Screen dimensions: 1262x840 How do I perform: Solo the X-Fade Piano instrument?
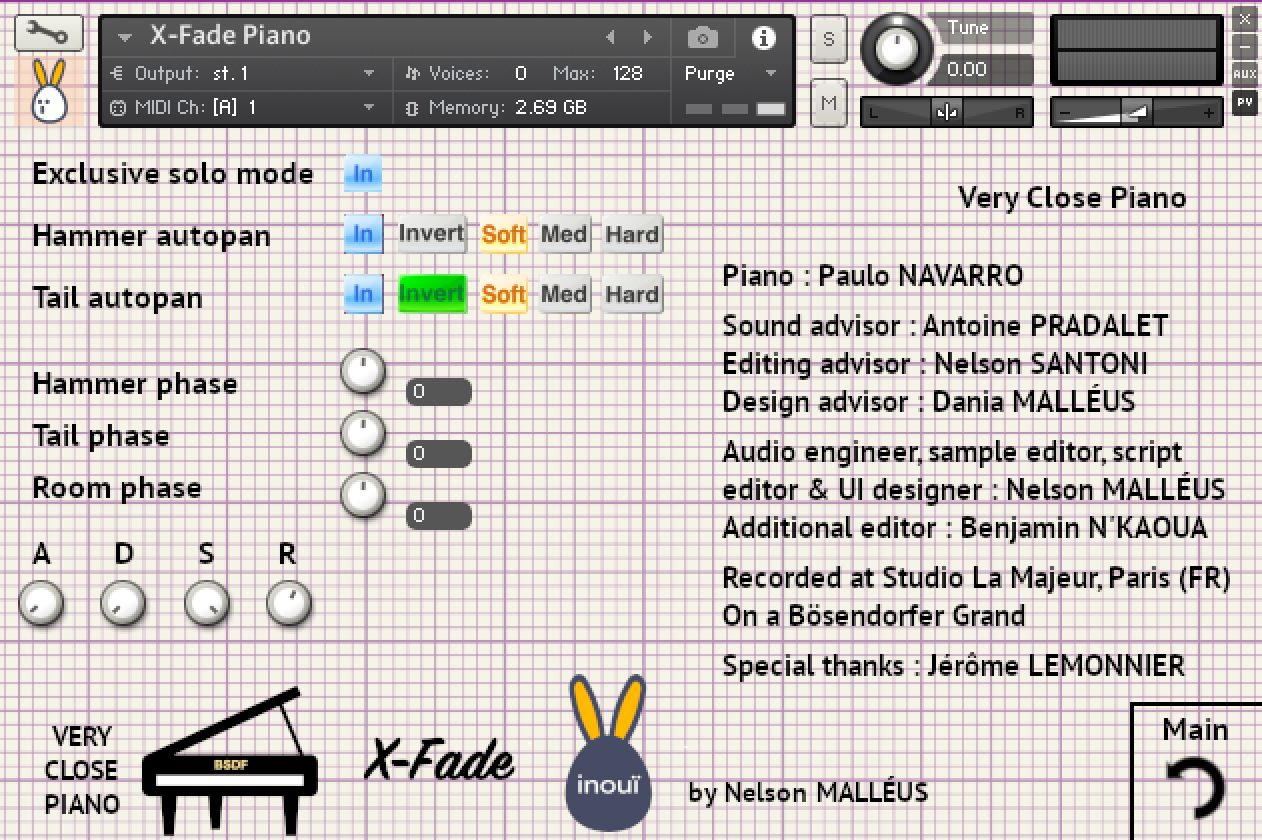pyautogui.click(x=828, y=40)
